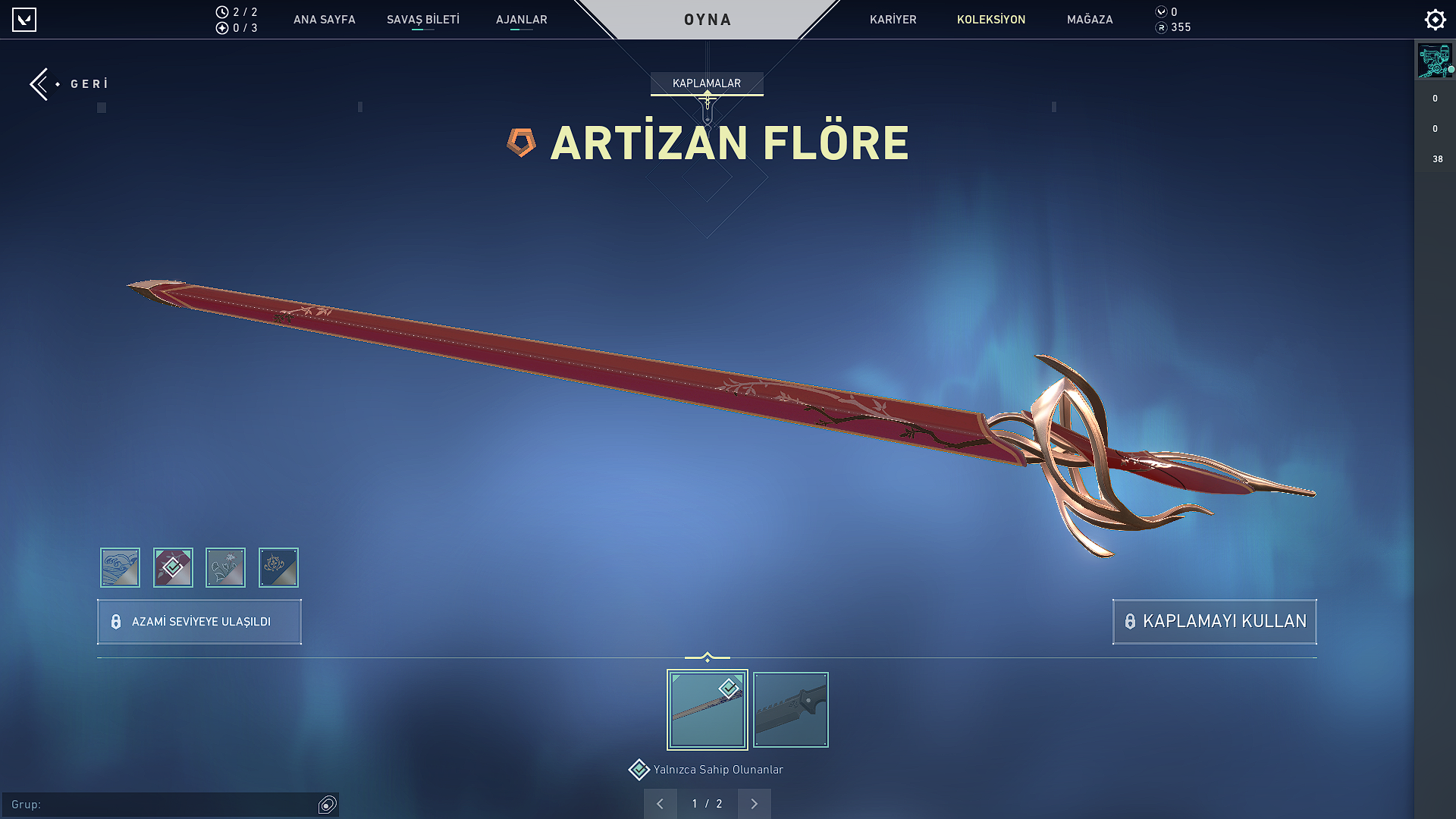The width and height of the screenshot is (1456, 819).
Task: Open the ANA SAYFA tab
Action: tap(325, 20)
